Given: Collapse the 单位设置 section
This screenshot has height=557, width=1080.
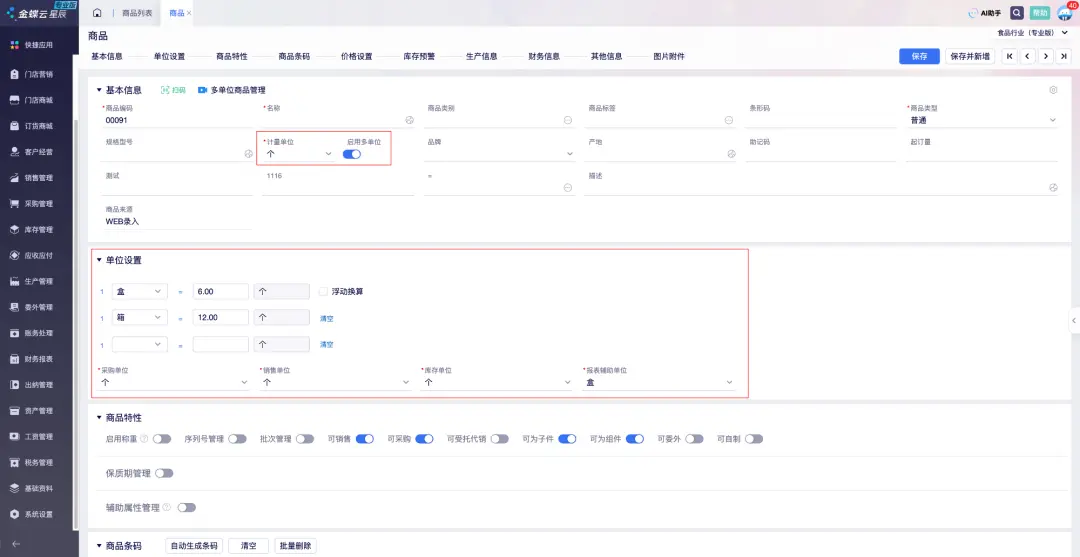Looking at the screenshot, I should [x=98, y=260].
